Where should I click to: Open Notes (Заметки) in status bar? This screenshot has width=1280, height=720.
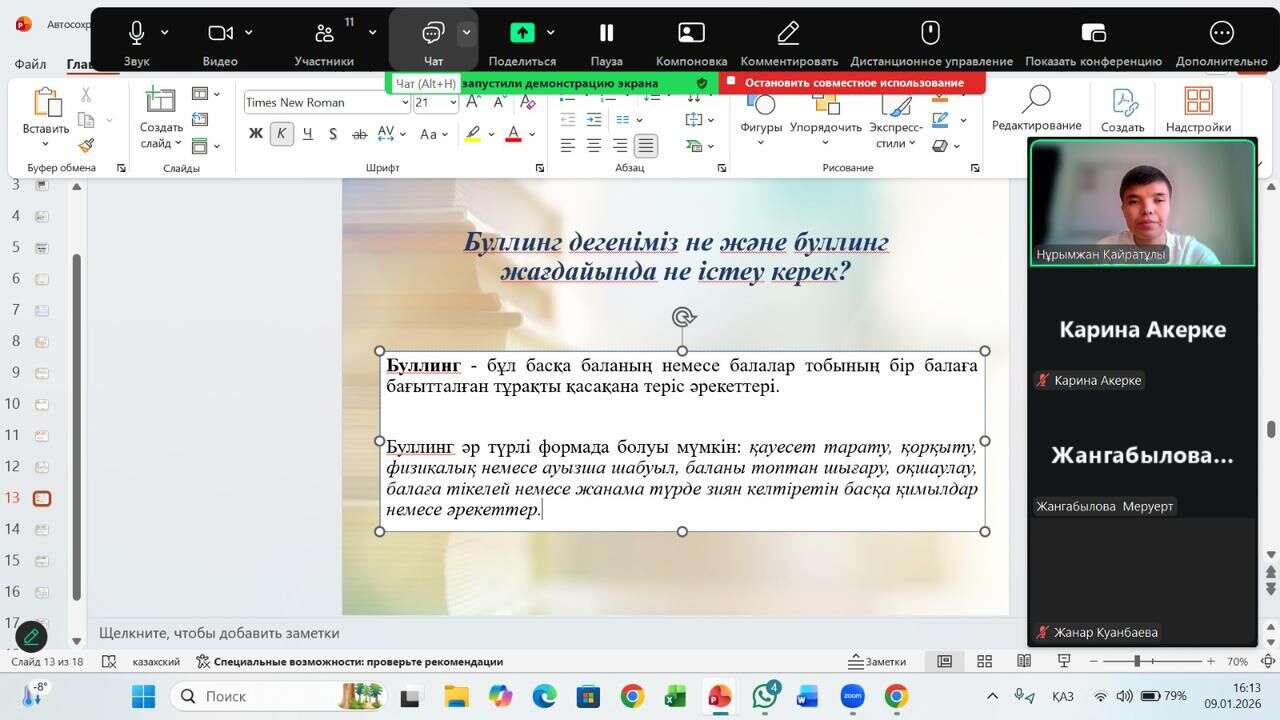877,661
